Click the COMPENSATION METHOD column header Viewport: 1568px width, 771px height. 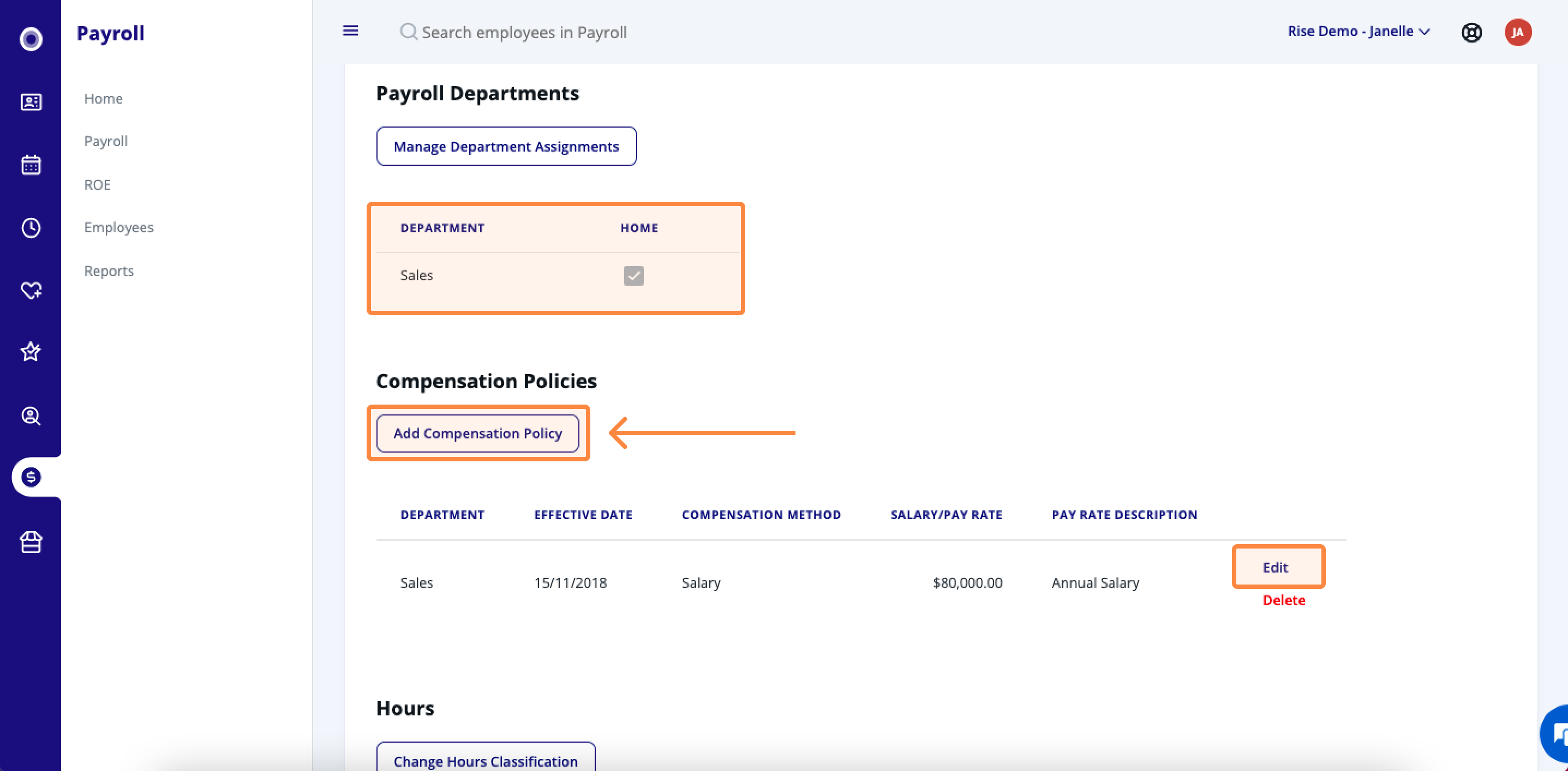(x=762, y=515)
